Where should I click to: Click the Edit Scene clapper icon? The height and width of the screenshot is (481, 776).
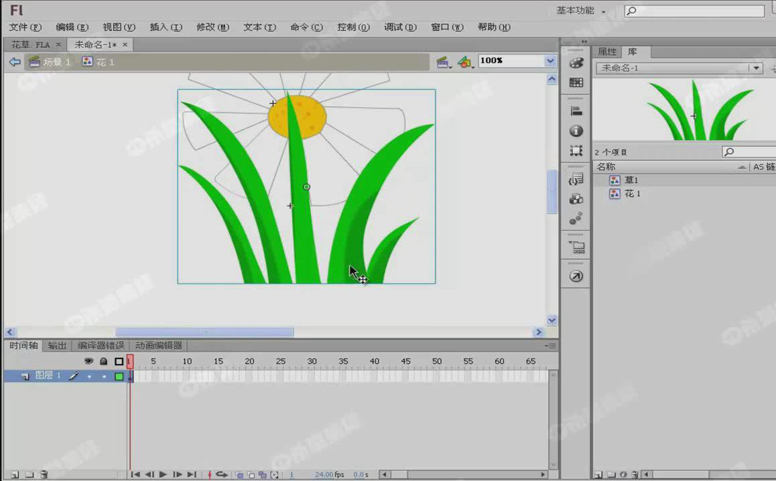(x=443, y=62)
